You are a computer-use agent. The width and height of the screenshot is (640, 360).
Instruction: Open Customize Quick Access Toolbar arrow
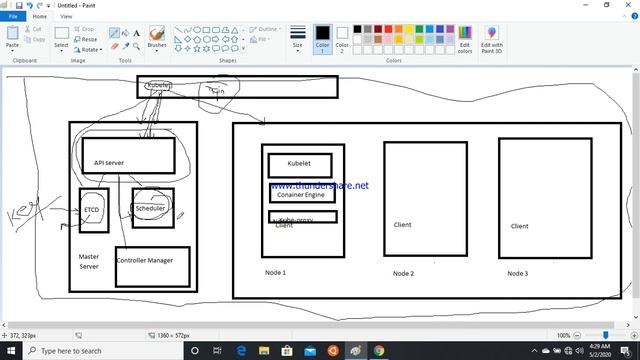48,6
